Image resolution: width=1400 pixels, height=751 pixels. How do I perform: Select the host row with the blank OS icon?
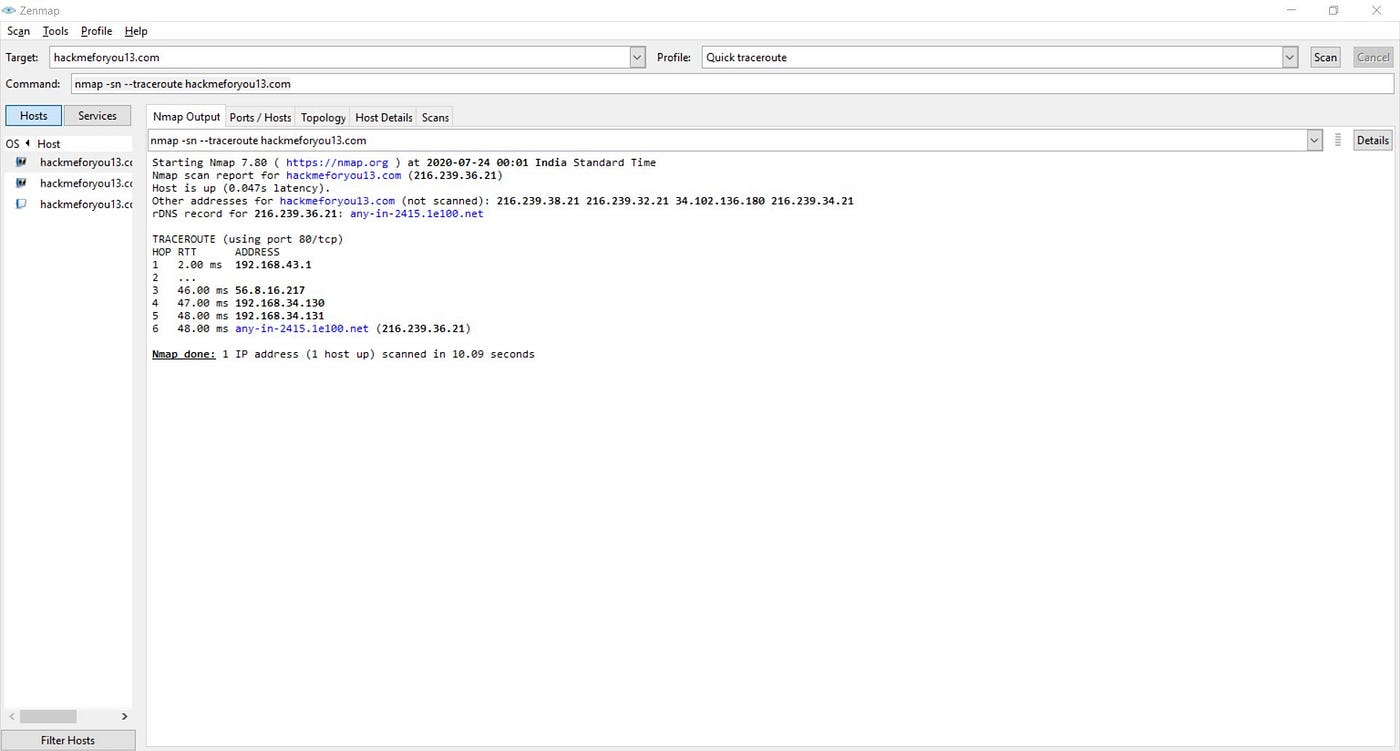coord(68,204)
